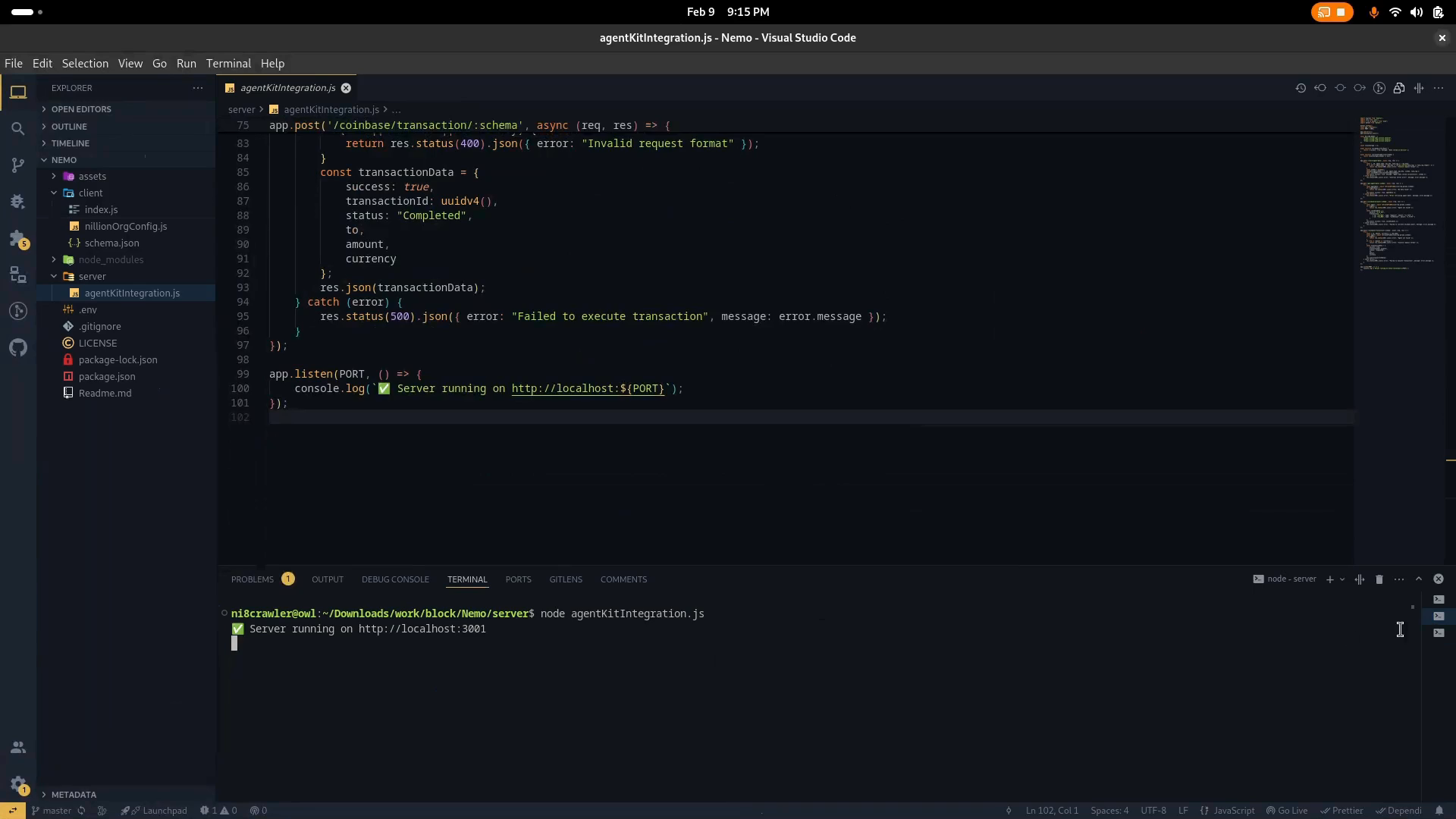The height and width of the screenshot is (819, 1456).
Task: Open Source Control view in activity bar
Action: click(x=18, y=165)
